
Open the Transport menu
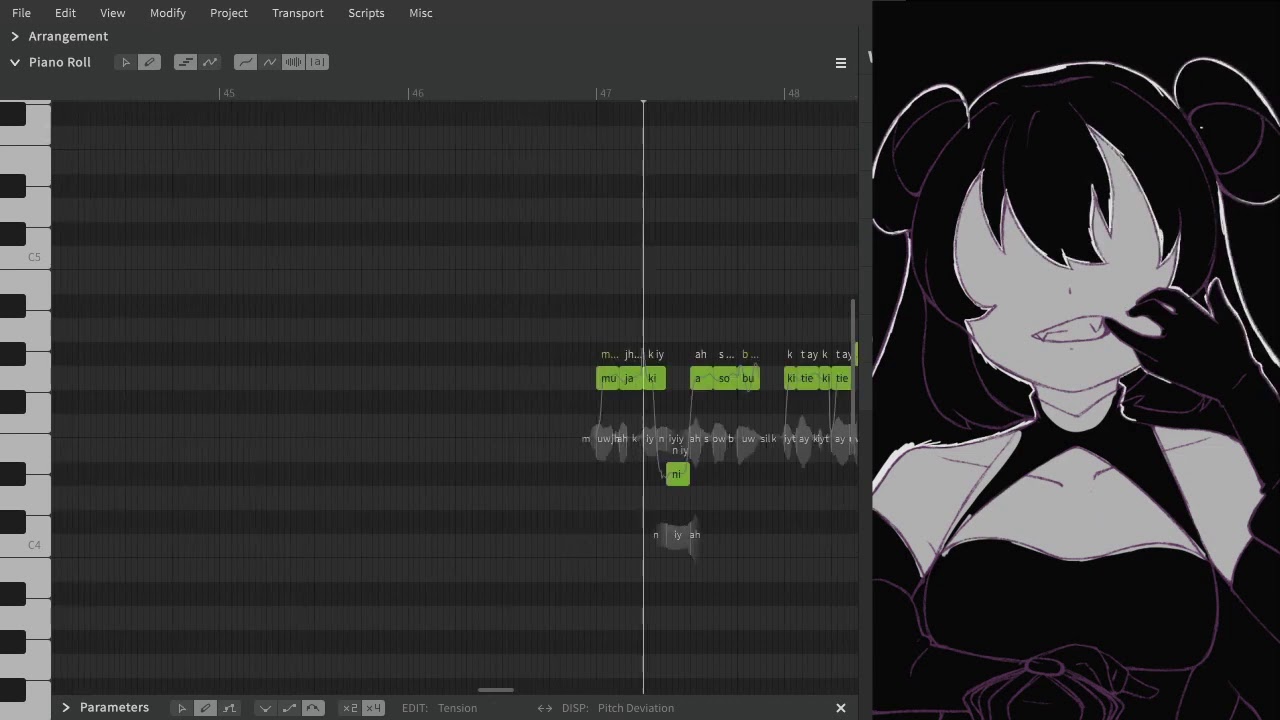tap(298, 13)
